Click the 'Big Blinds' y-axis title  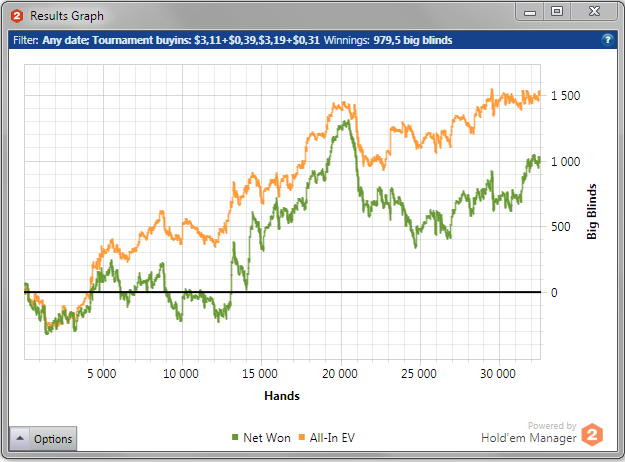[592, 212]
